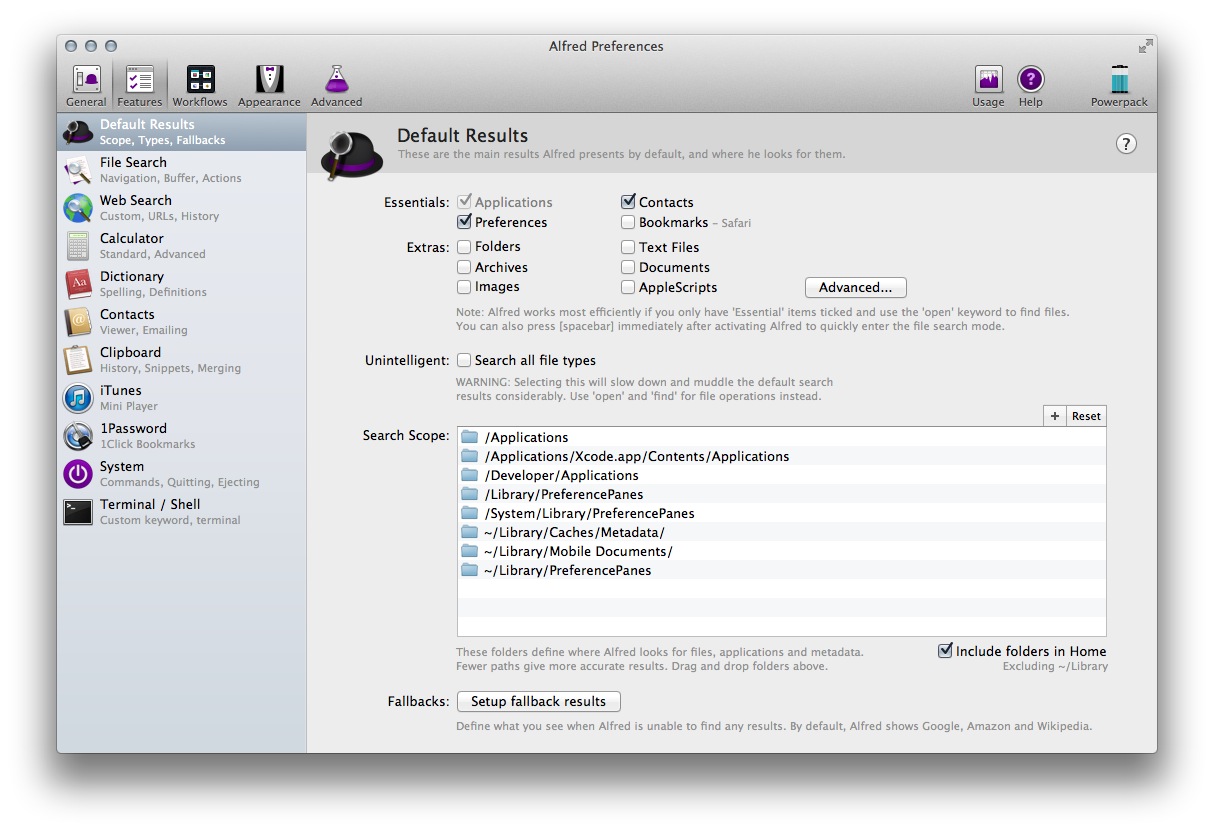1214x832 pixels.
Task: Open Clipboard history settings
Action: coord(182,360)
